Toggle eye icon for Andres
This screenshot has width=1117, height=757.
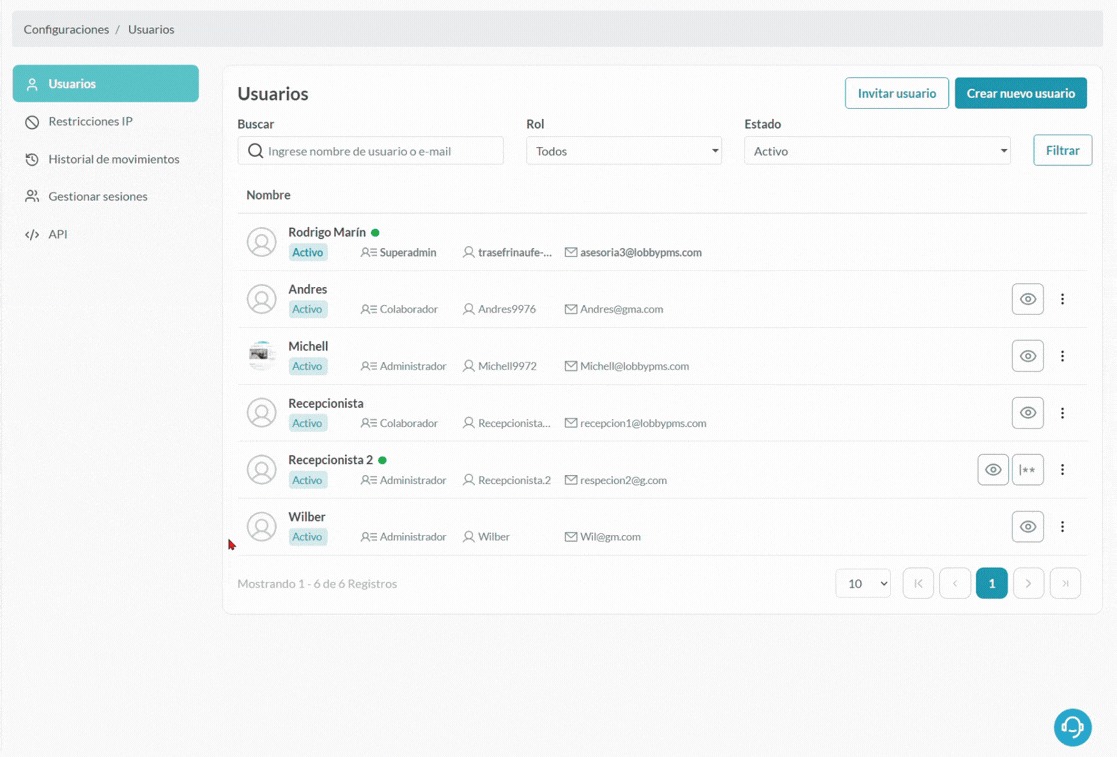click(x=1027, y=299)
